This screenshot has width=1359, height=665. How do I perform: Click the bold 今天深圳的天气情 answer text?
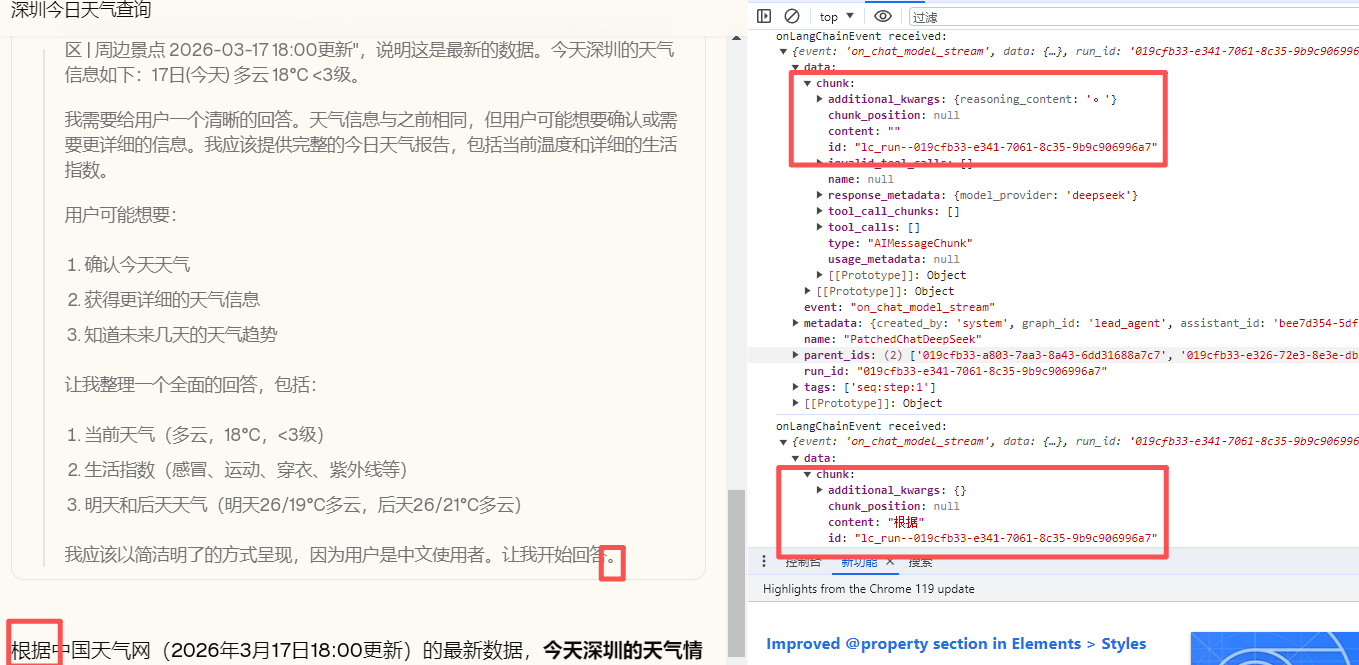(x=622, y=651)
